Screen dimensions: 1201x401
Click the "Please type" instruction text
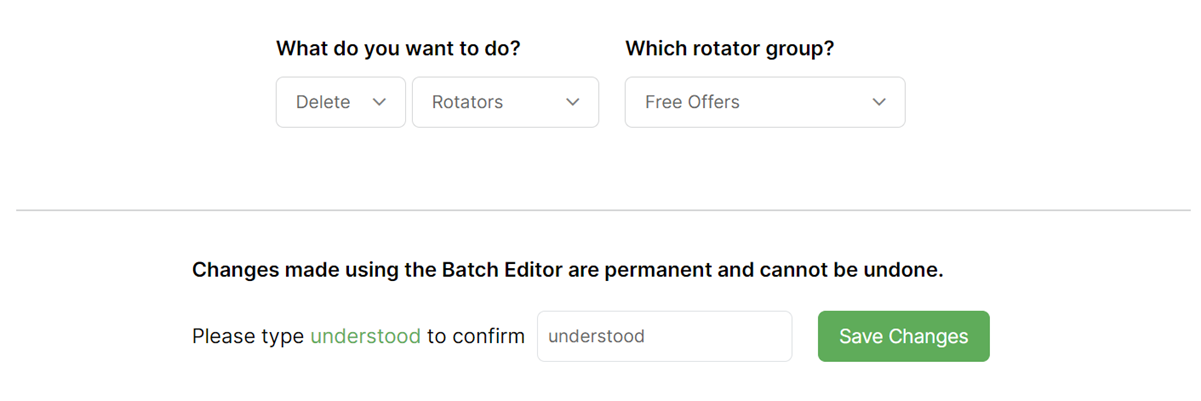click(248, 336)
